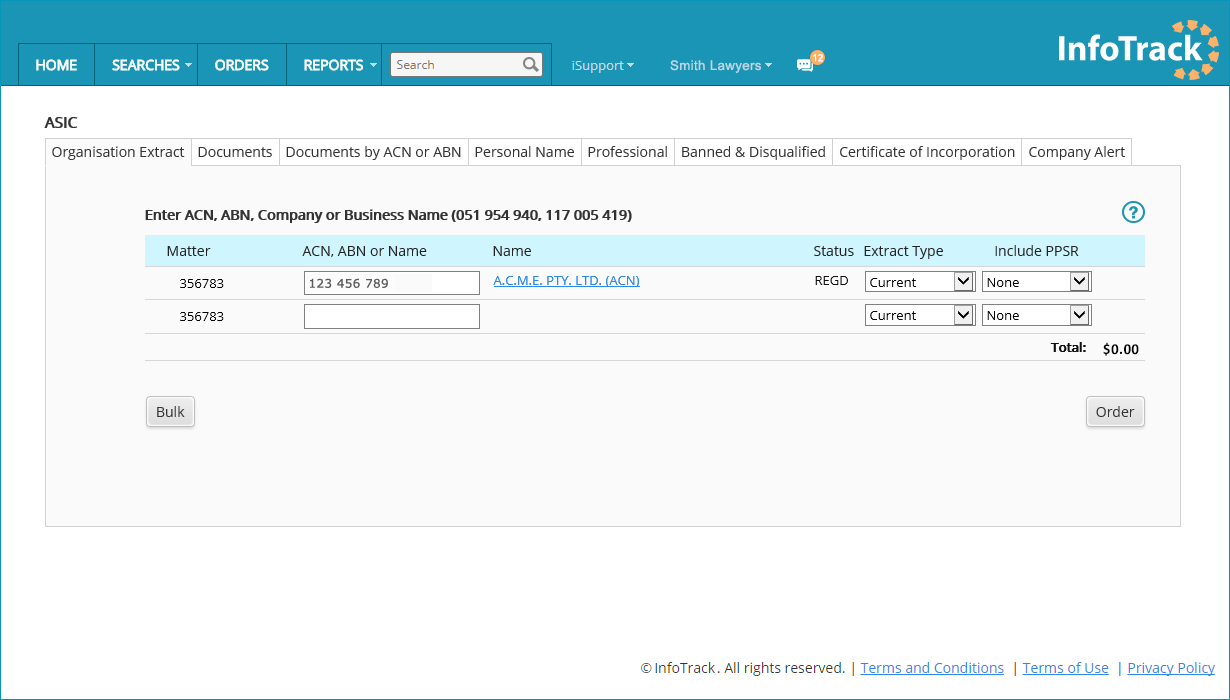Open the Include PPSR dropdown for A.C.M.E.
The height and width of the screenshot is (700, 1230).
[1036, 281]
